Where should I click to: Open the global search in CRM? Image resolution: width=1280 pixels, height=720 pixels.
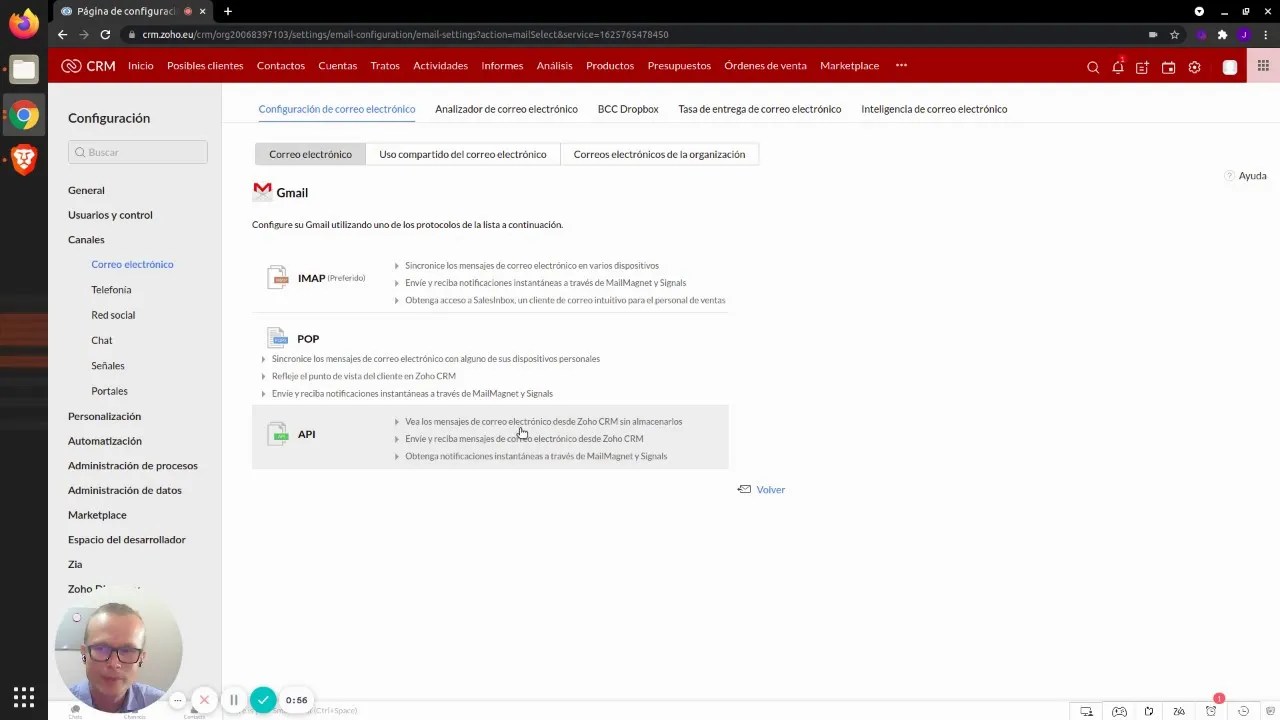click(1093, 67)
